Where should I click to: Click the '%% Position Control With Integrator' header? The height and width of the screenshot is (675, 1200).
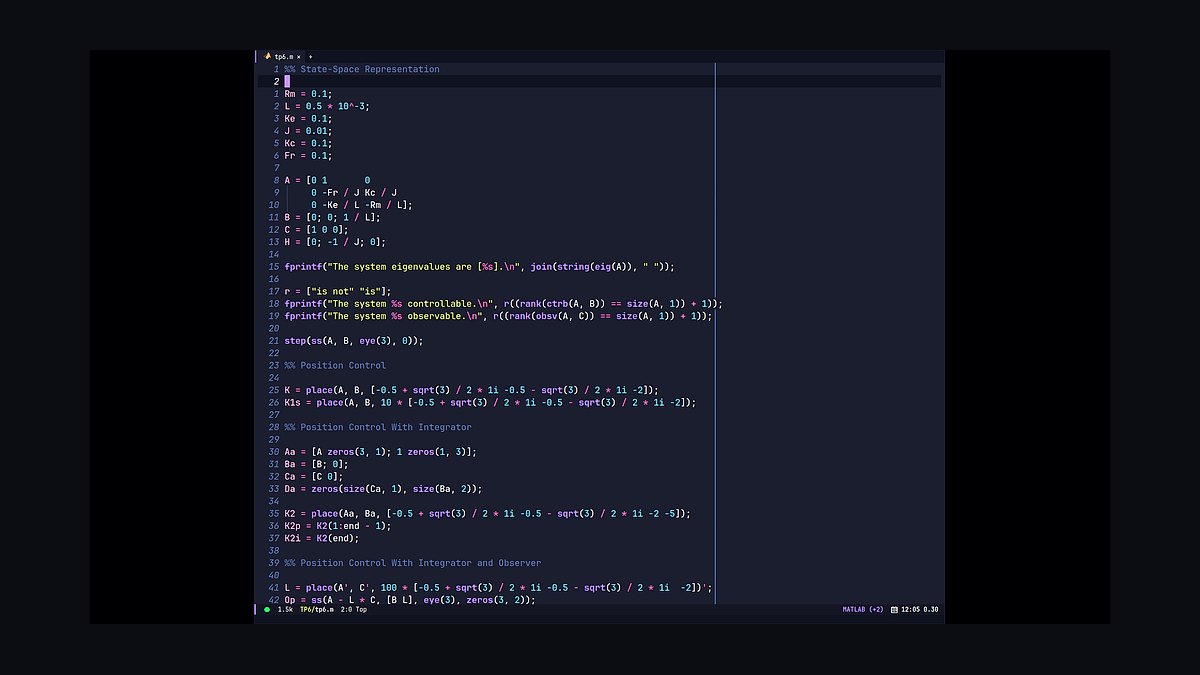coord(378,427)
